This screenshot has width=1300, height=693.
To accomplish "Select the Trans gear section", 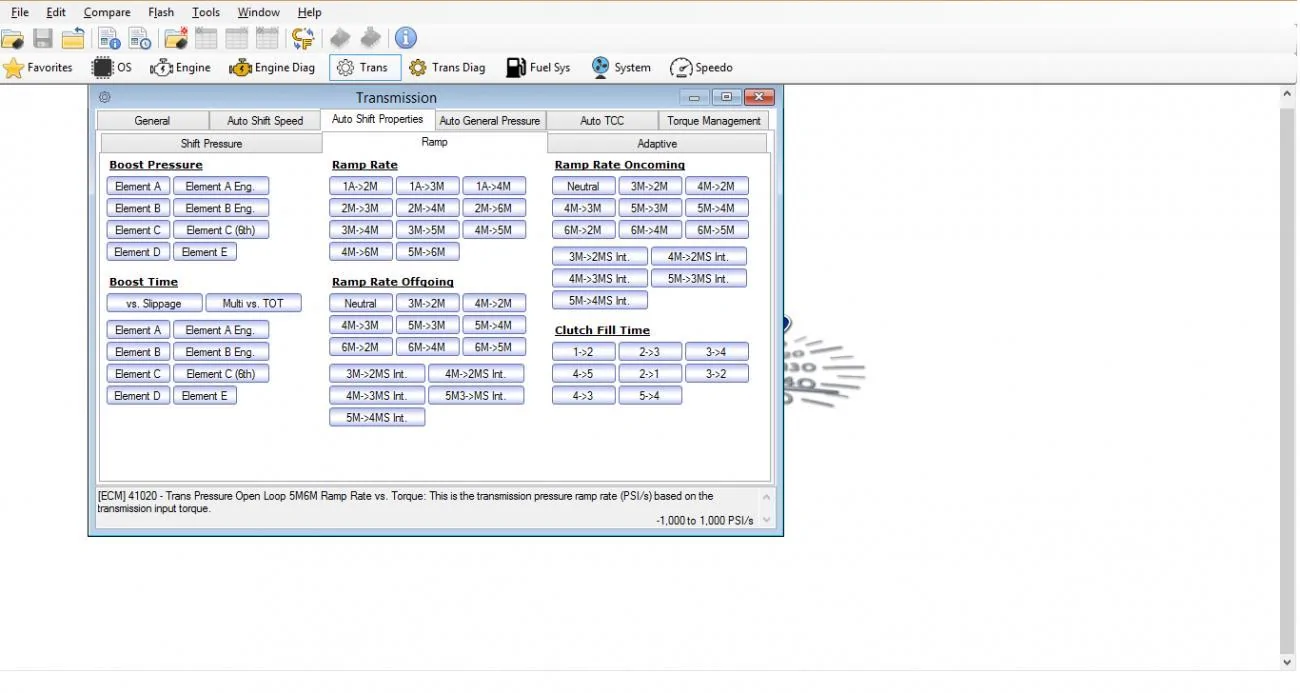I will coord(365,68).
